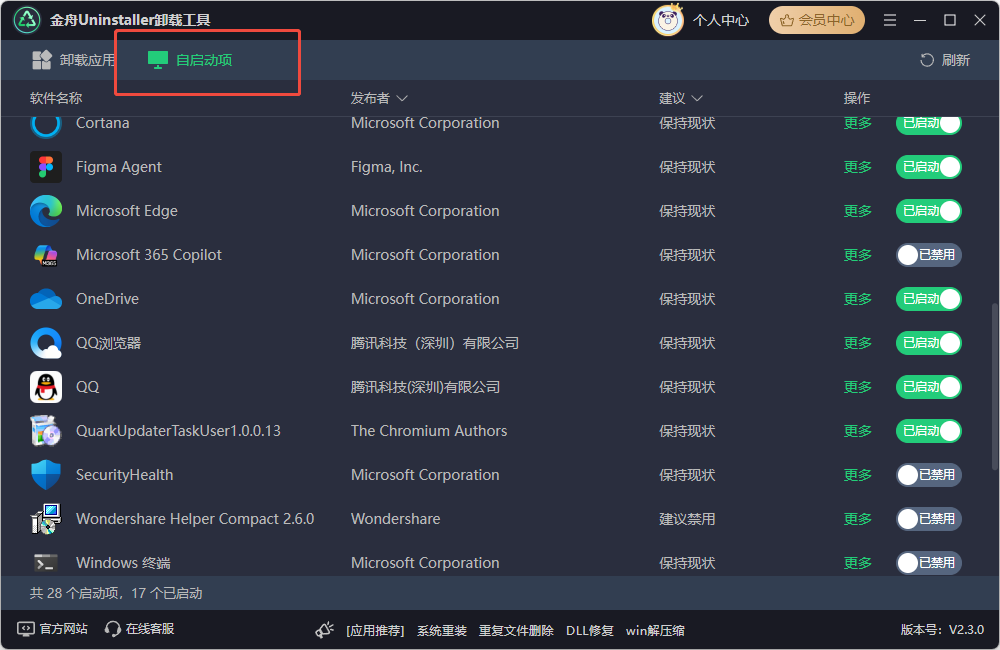This screenshot has width=1000, height=650.
Task: Click the panda user avatar icon
Action: point(667,20)
